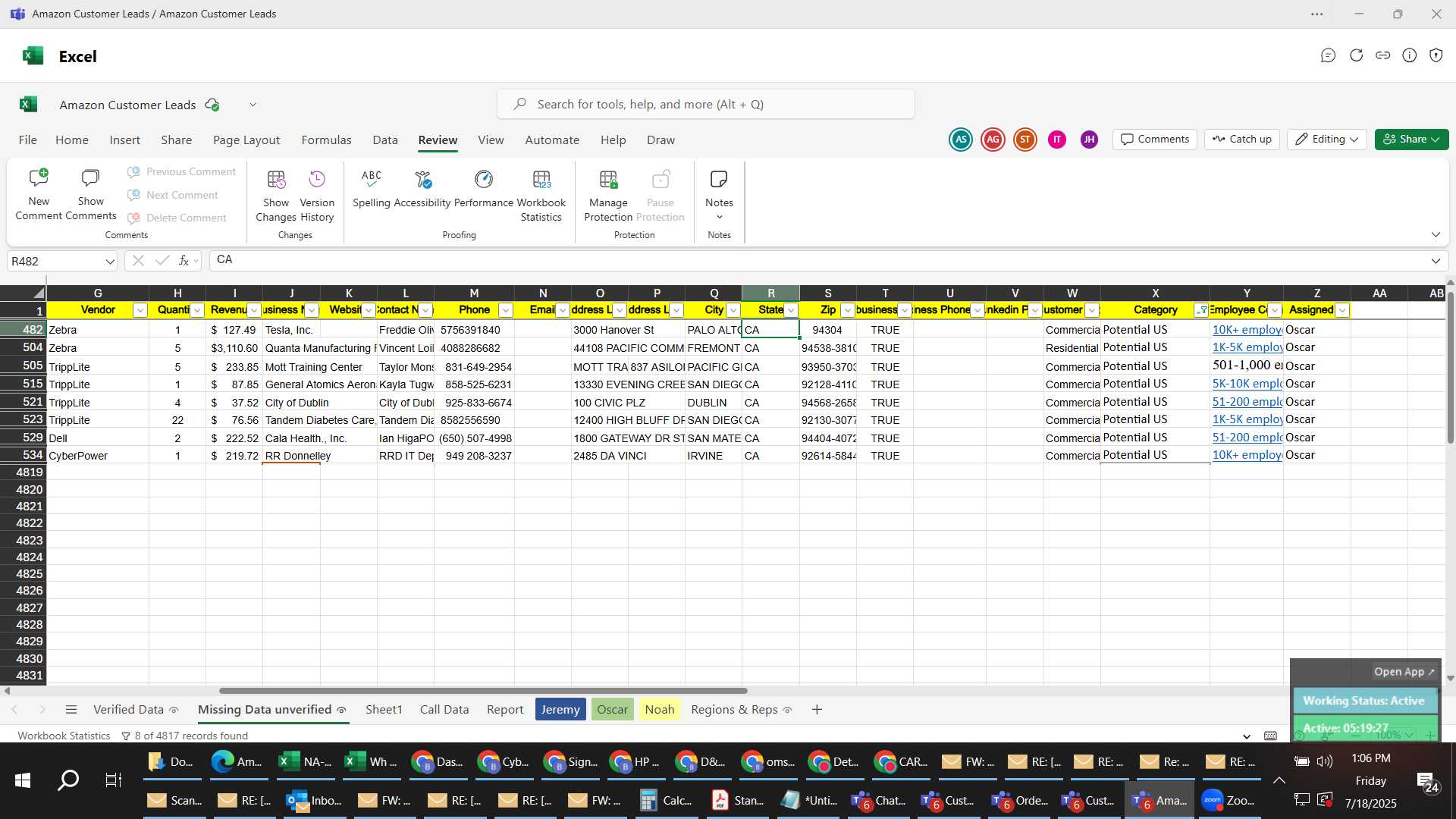The image size is (1456, 819).
Task: Open the State column filter dropdown
Action: coord(791,310)
